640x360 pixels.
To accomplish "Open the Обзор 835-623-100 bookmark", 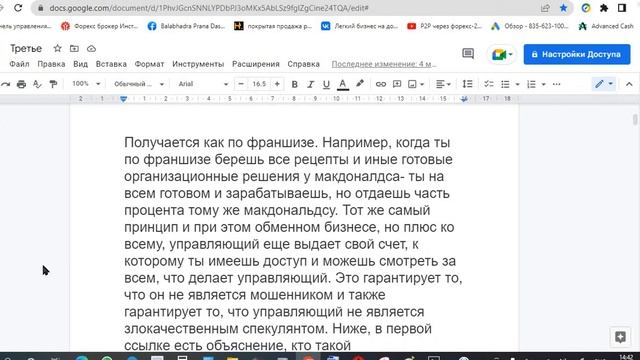I will 530,26.
